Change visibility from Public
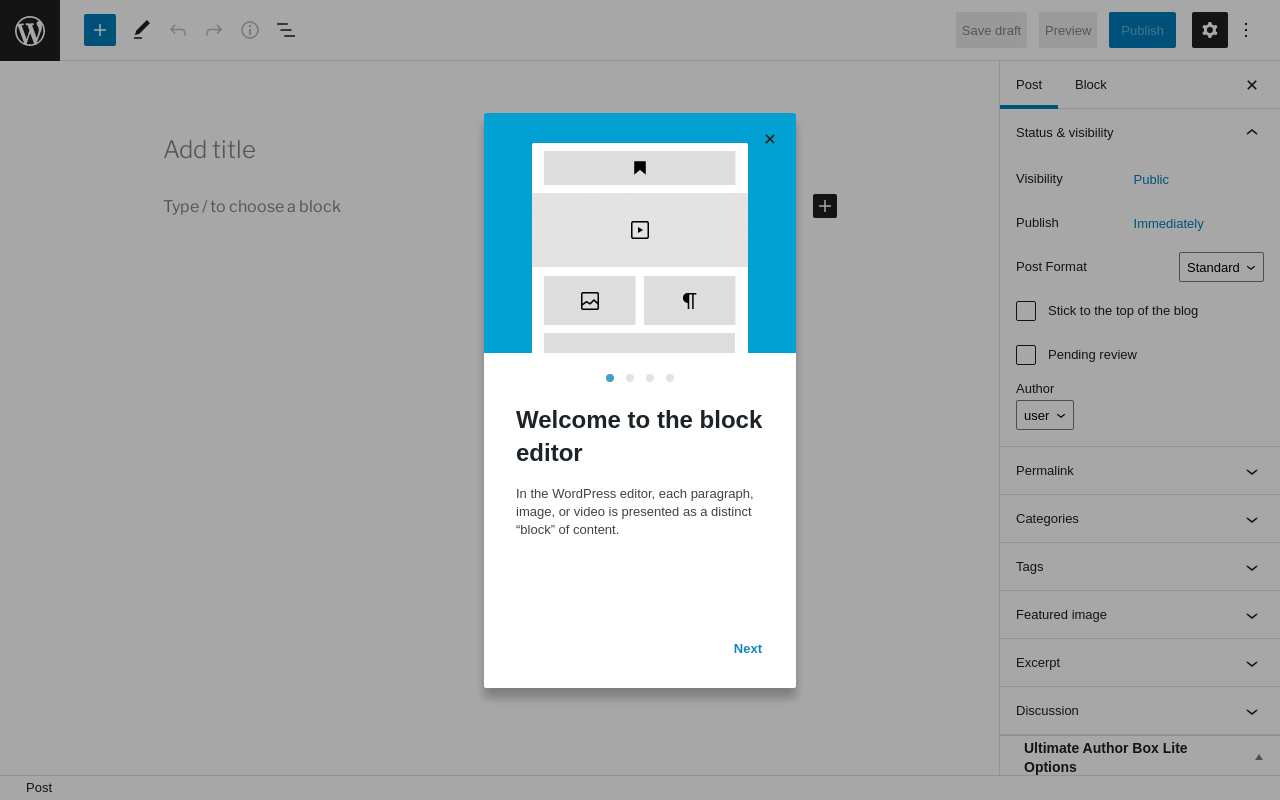This screenshot has width=1280, height=800. 1151,180
